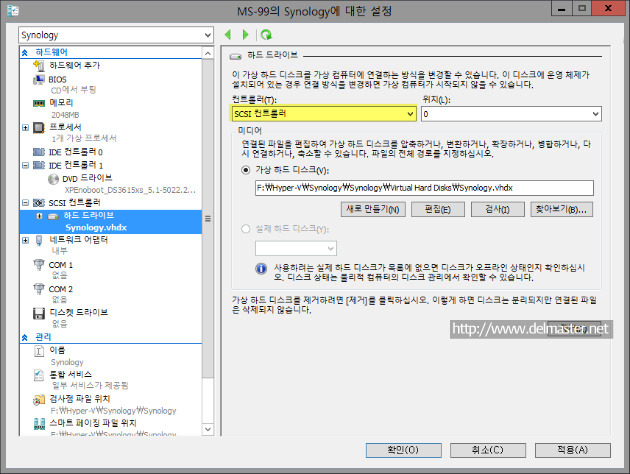Collapse the SCSI 컨트롤러 tree node

pos(25,202)
